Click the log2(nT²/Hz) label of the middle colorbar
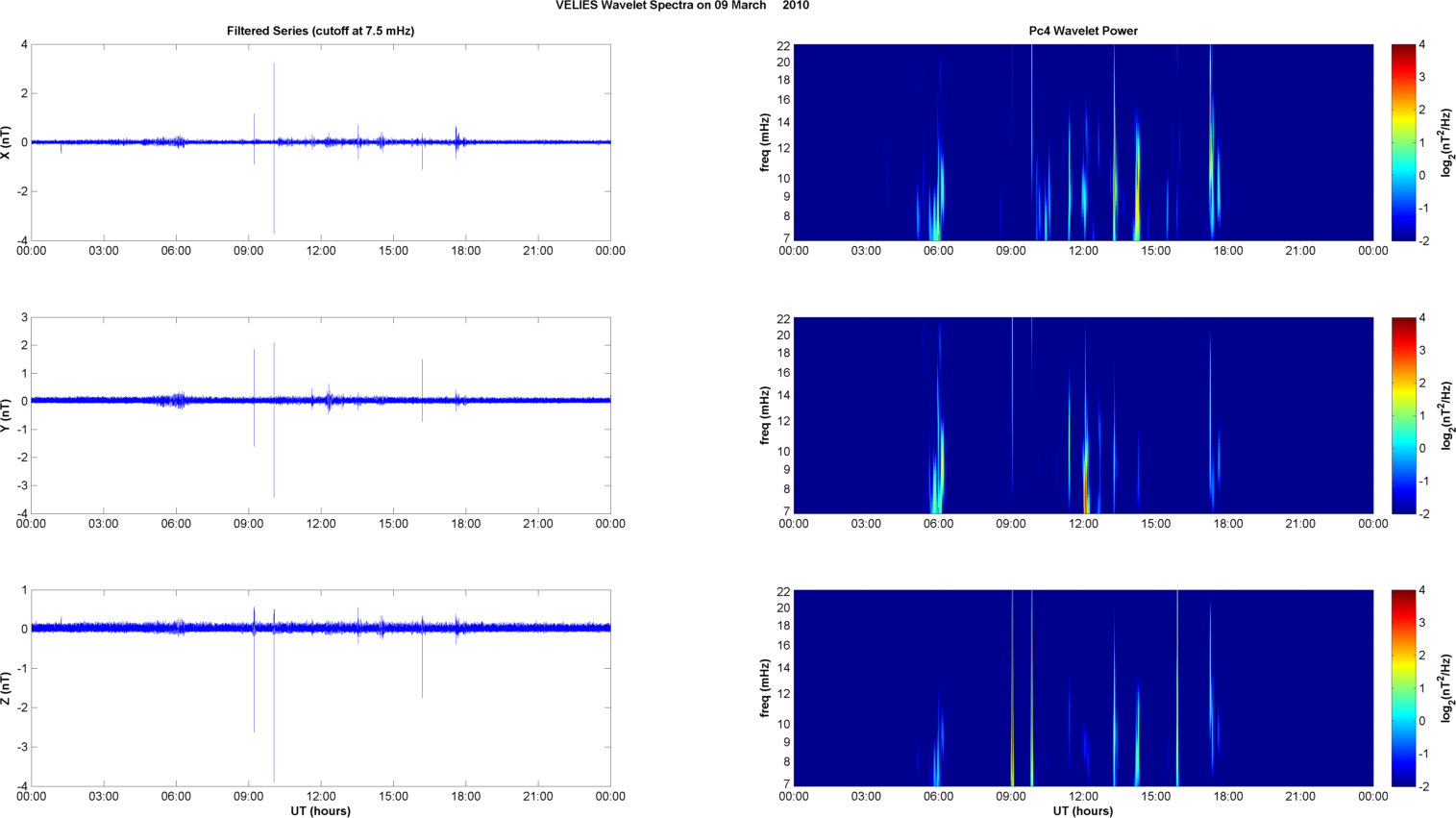This screenshot has width=1456, height=818. coord(1446,415)
